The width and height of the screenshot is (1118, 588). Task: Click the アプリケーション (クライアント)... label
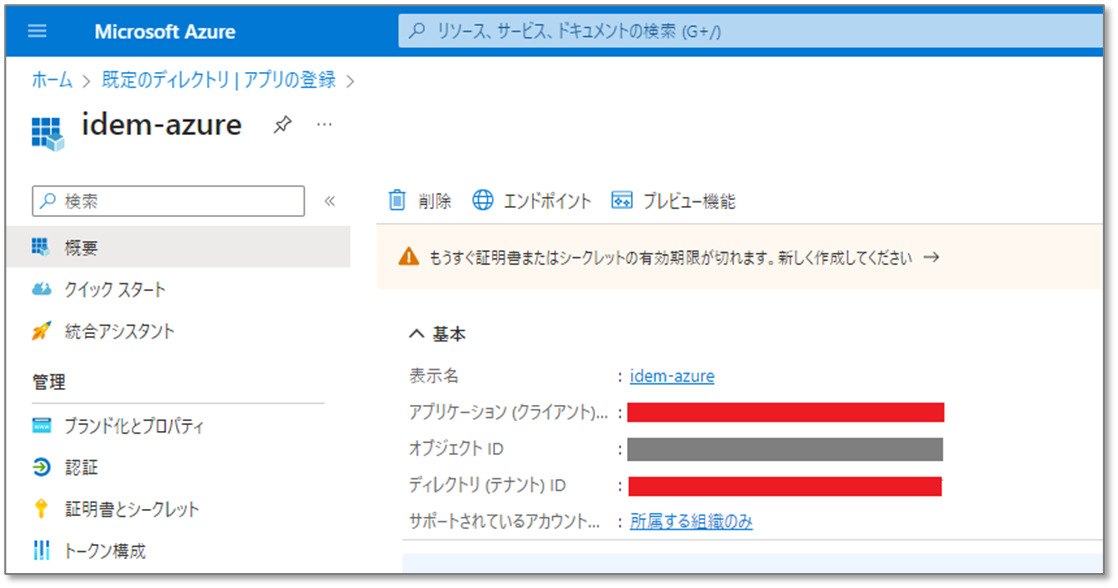[x=508, y=412]
